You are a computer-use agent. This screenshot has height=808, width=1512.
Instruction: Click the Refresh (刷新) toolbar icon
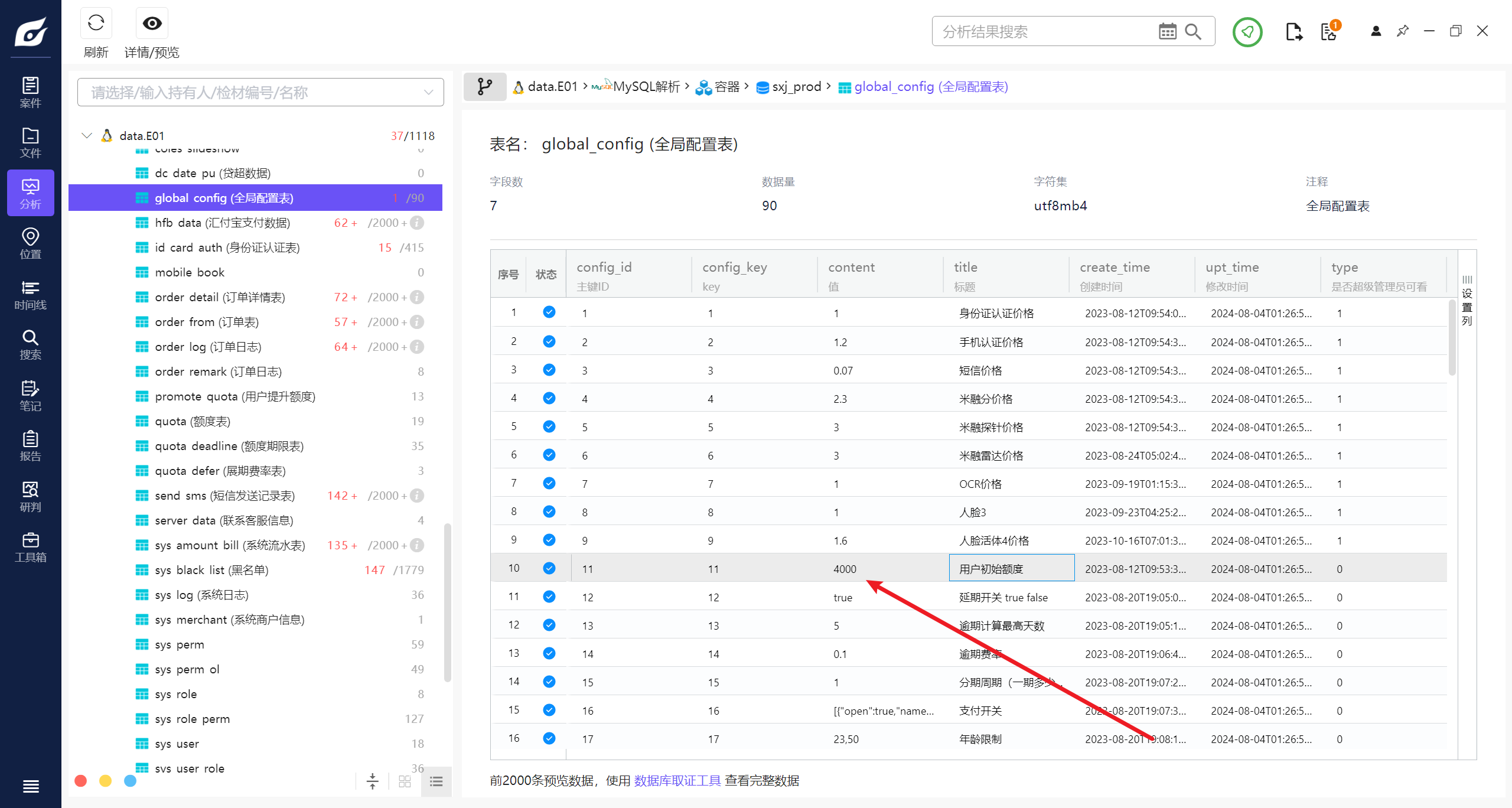click(x=96, y=24)
